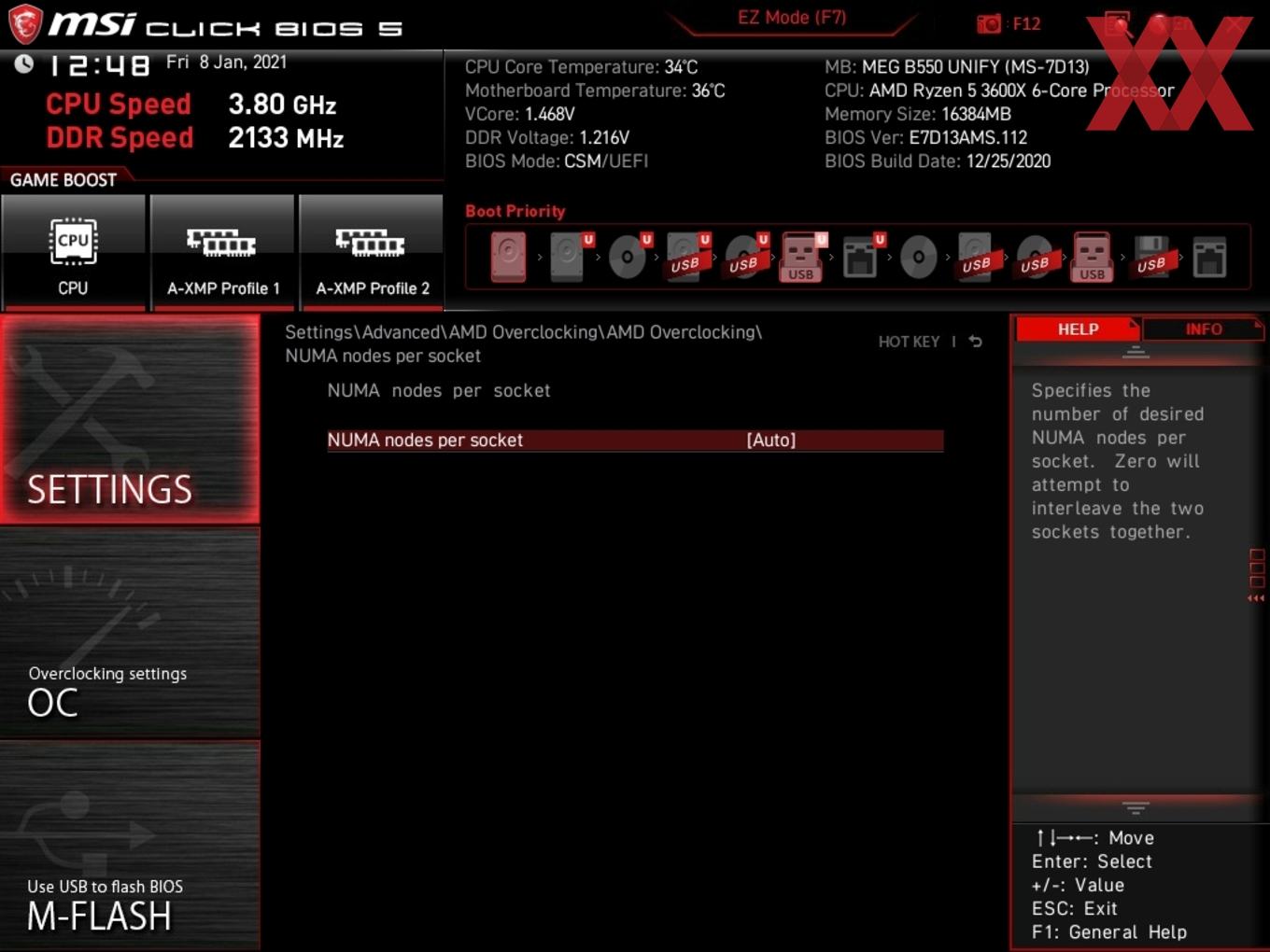Click the VCore: 1.468V reading

click(x=519, y=114)
